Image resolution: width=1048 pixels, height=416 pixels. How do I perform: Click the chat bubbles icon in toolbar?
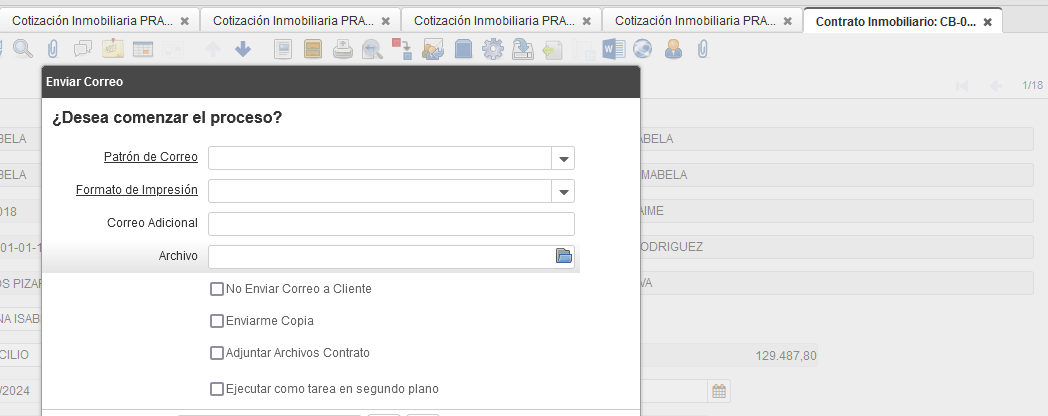click(x=83, y=49)
